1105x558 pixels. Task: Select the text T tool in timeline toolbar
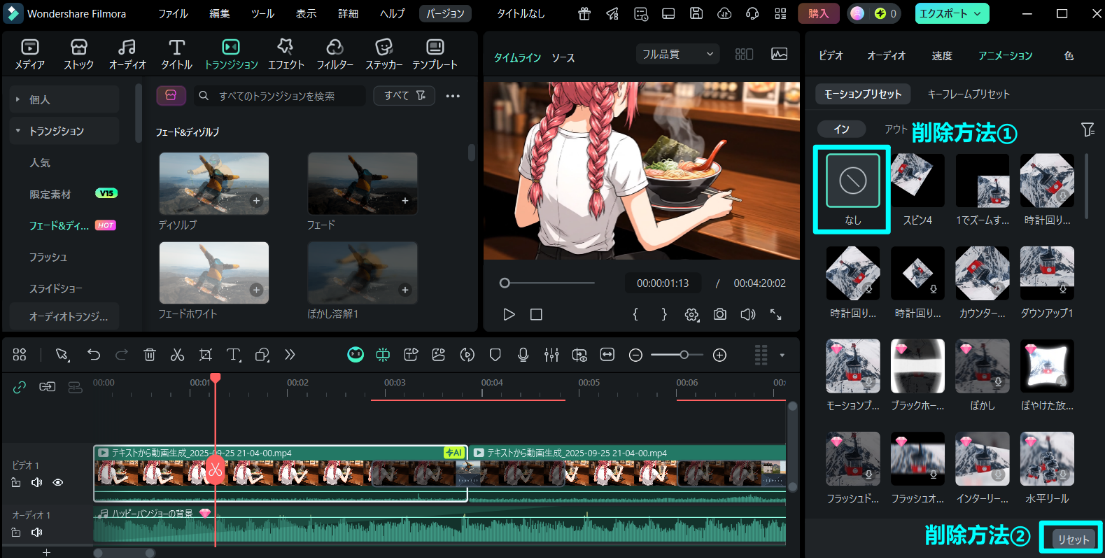[233, 355]
